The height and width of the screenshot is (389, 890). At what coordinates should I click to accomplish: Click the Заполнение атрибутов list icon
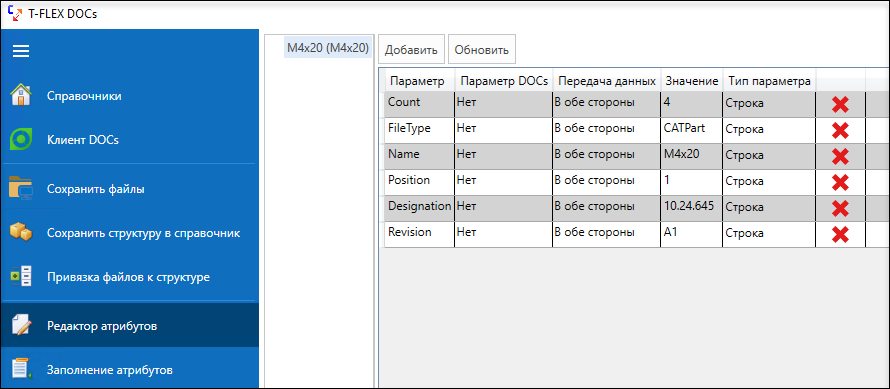point(22,369)
